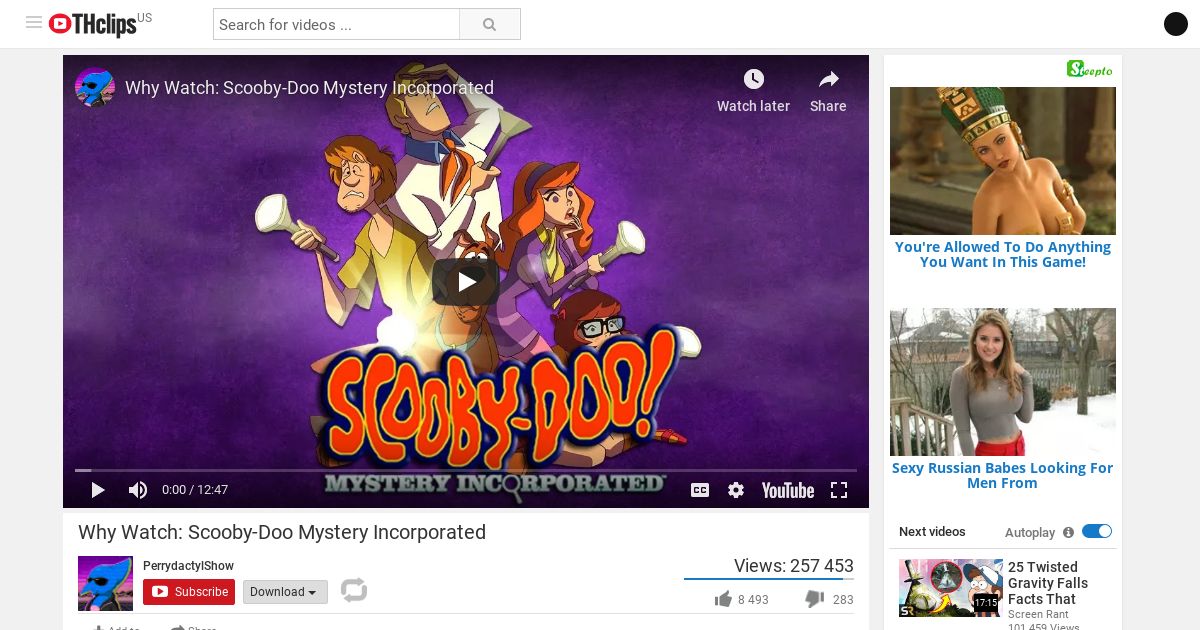
Task: Open video title link in the player
Action: tap(309, 88)
